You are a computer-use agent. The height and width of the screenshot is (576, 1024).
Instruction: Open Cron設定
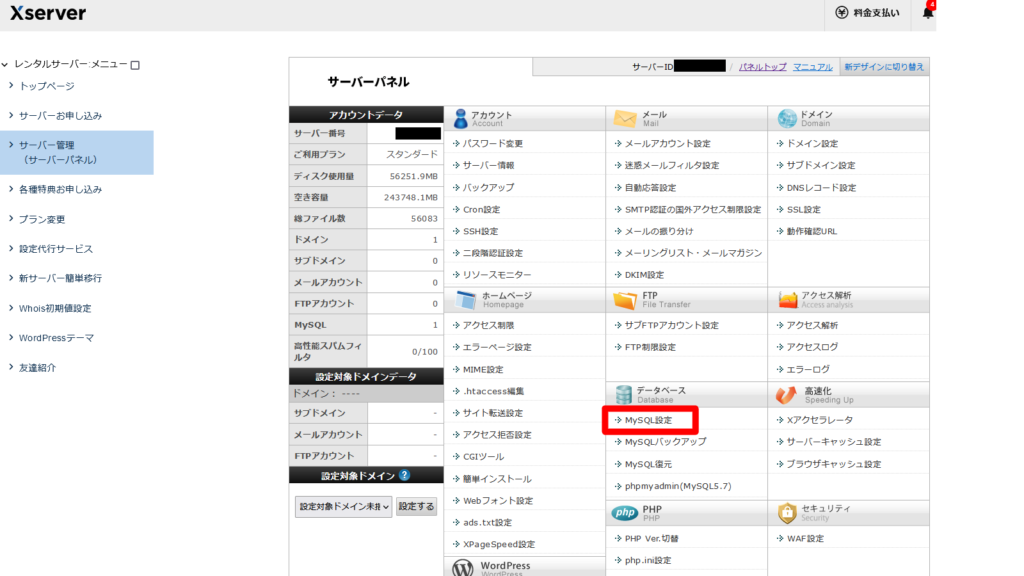click(x=481, y=210)
